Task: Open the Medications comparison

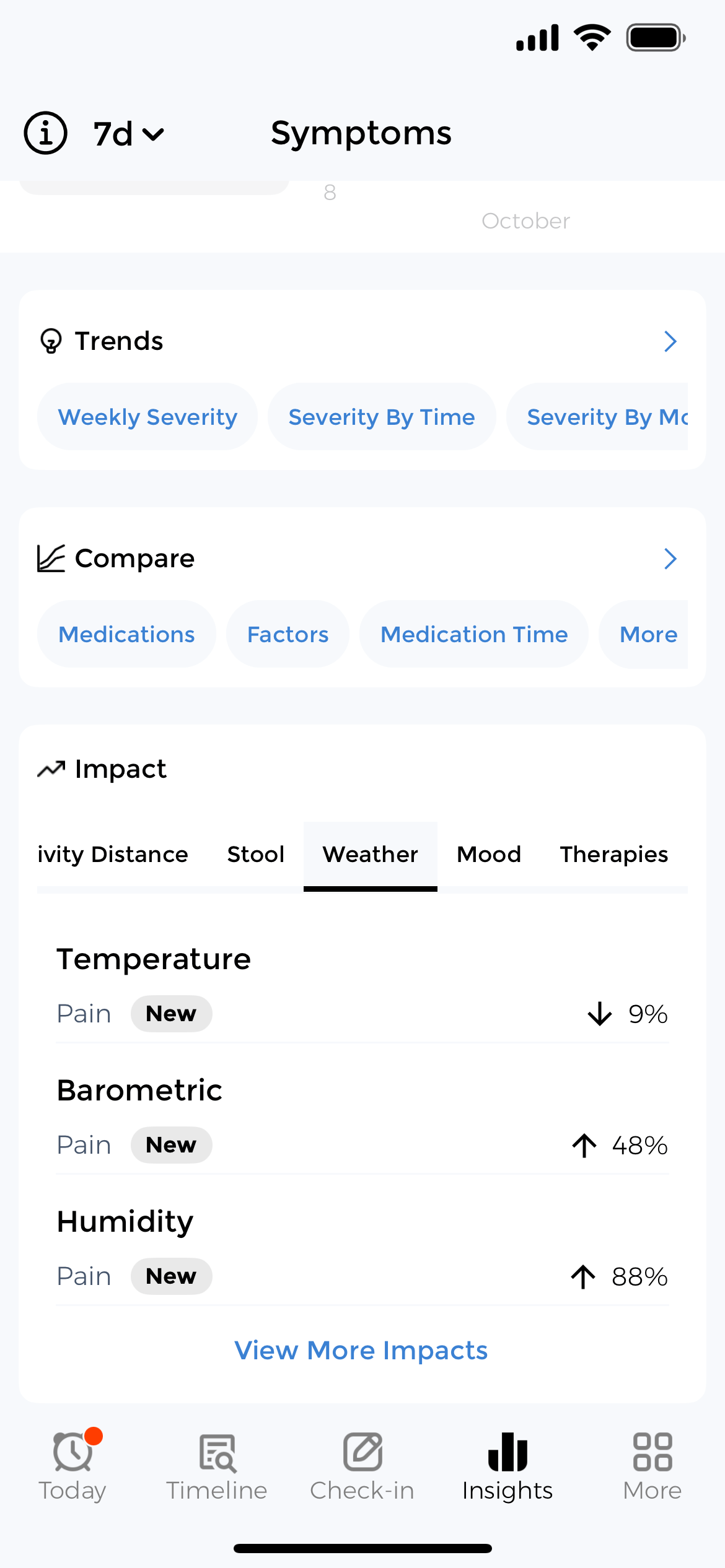Action: [126, 634]
